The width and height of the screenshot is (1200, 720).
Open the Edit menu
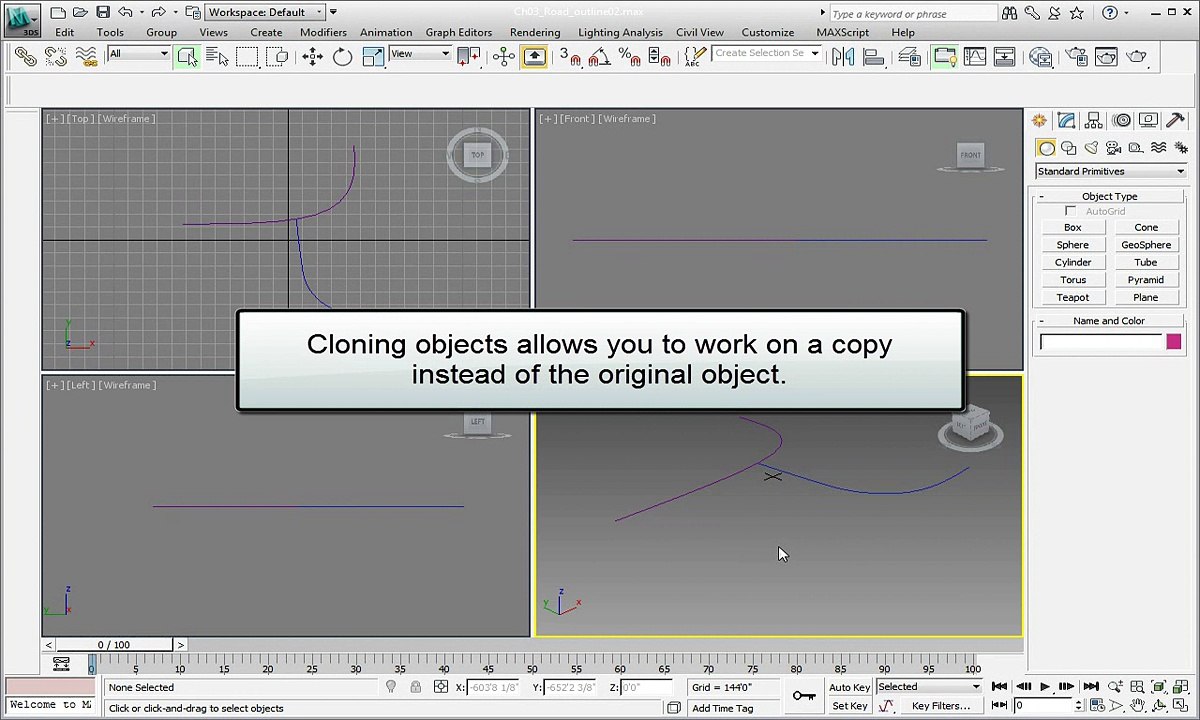(64, 32)
